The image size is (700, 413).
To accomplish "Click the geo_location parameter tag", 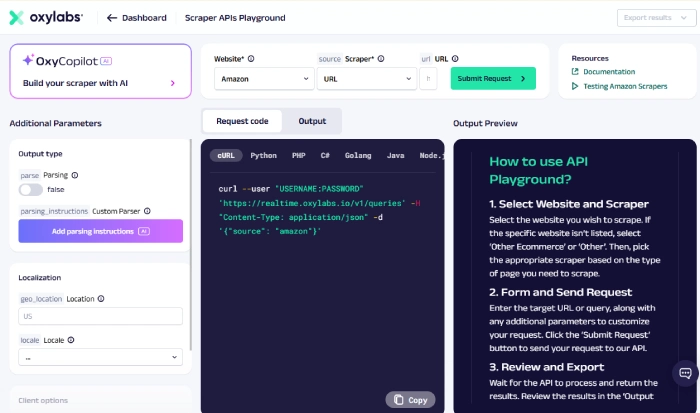I will coord(41,299).
